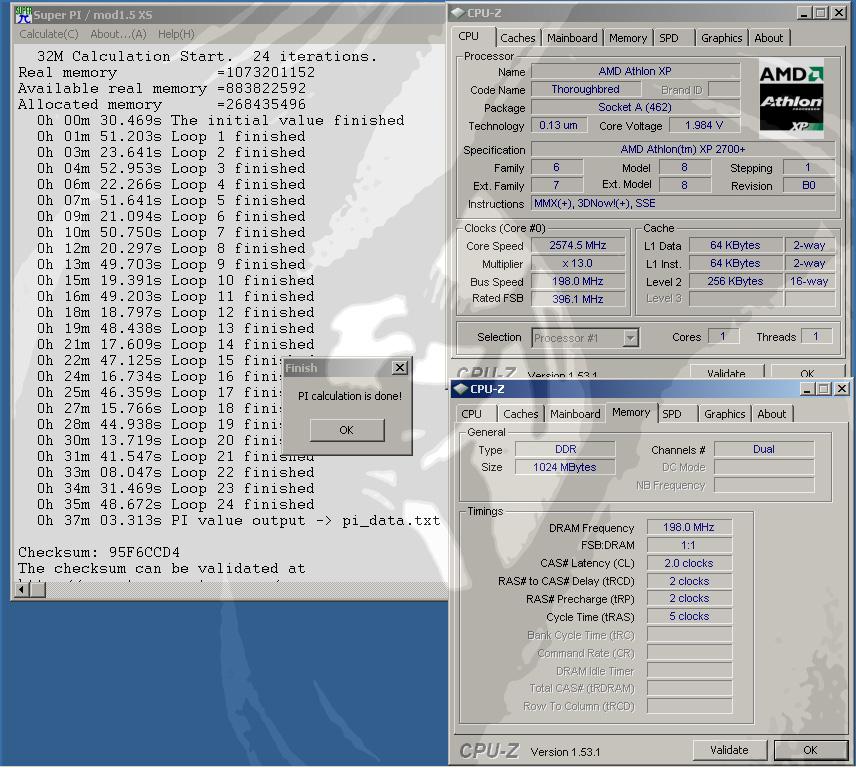The height and width of the screenshot is (768, 856).
Task: Minimize the front CPU-Z window
Action: 807,389
